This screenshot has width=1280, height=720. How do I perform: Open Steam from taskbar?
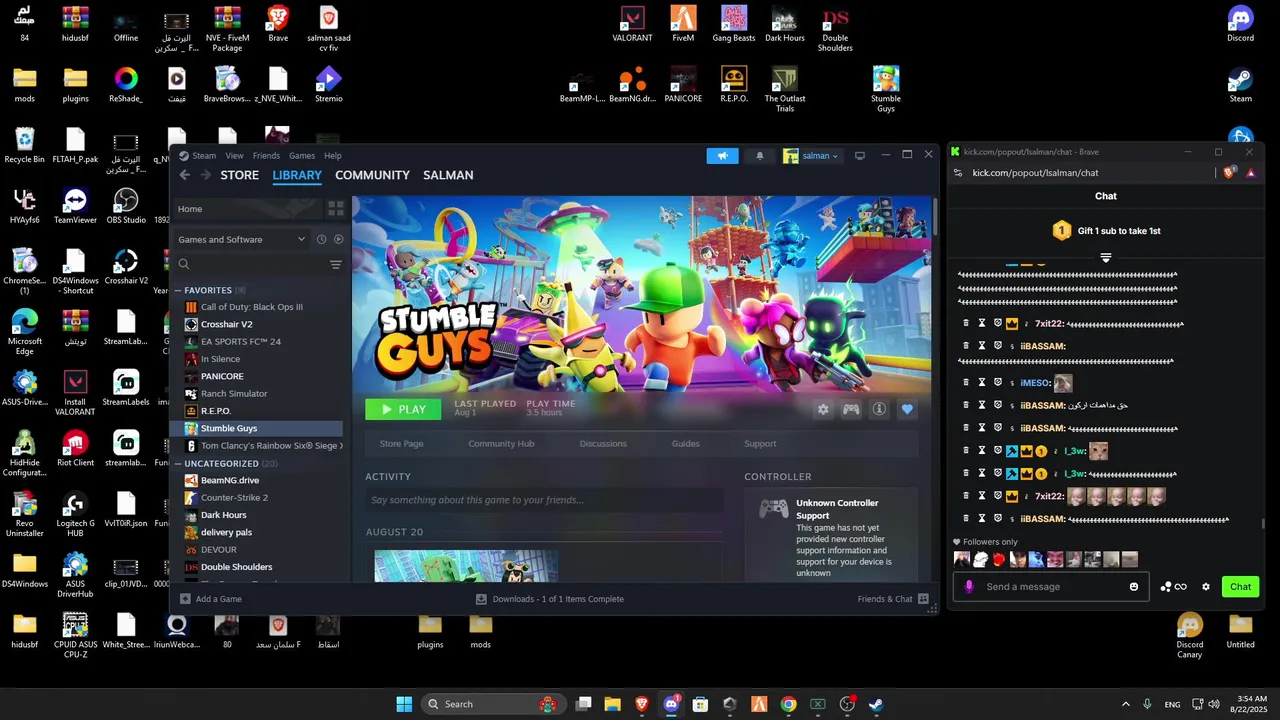tap(876, 704)
